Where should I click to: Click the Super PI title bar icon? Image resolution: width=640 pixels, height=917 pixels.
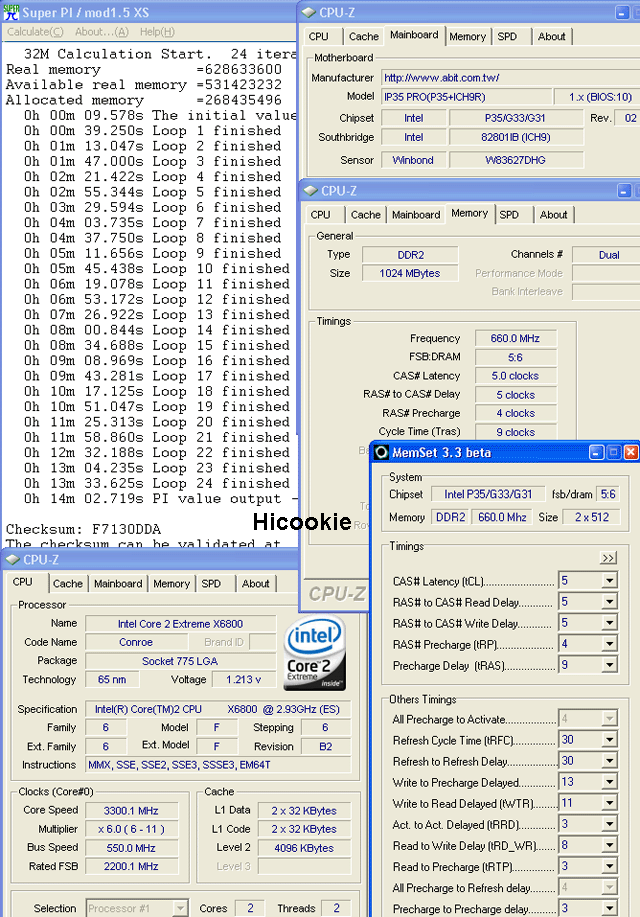[x=11, y=12]
